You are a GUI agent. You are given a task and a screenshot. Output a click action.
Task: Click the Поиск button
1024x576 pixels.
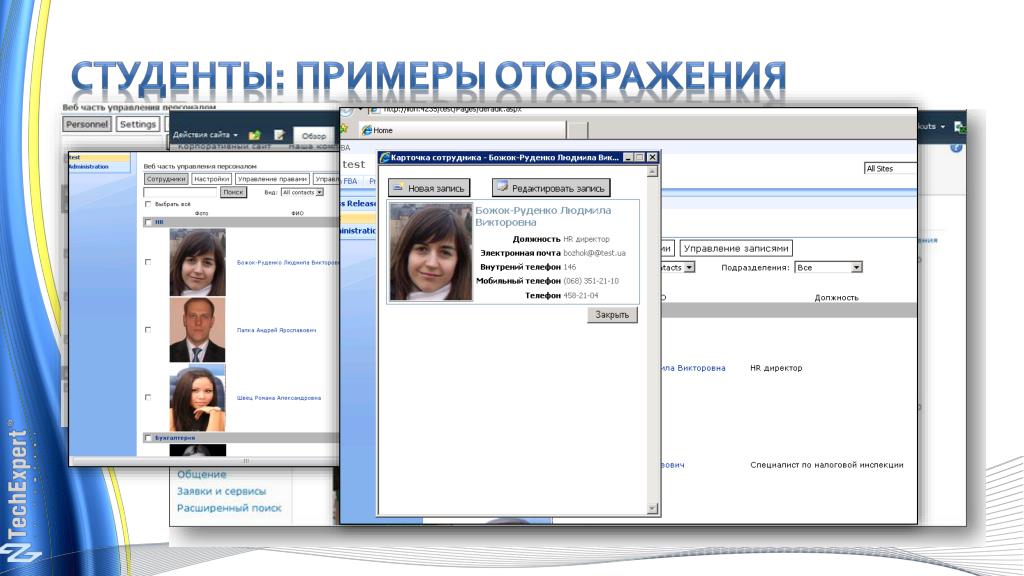pyautogui.click(x=232, y=192)
